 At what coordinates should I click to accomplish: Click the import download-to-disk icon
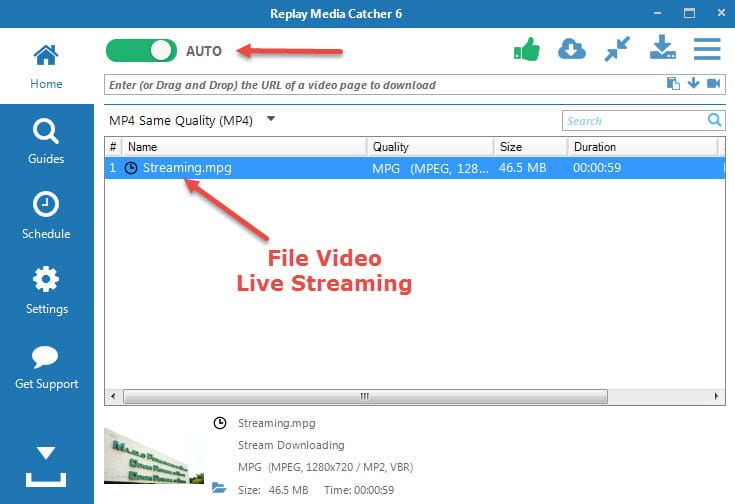(x=662, y=48)
